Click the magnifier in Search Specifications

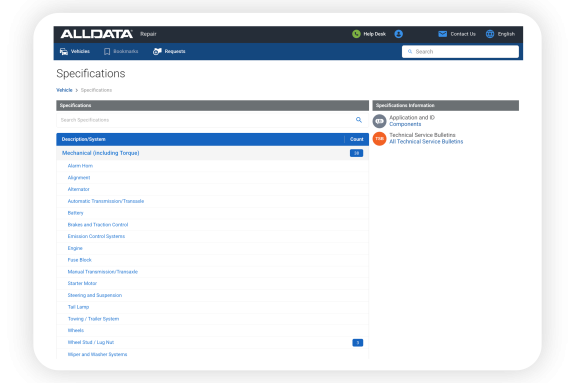(x=359, y=120)
